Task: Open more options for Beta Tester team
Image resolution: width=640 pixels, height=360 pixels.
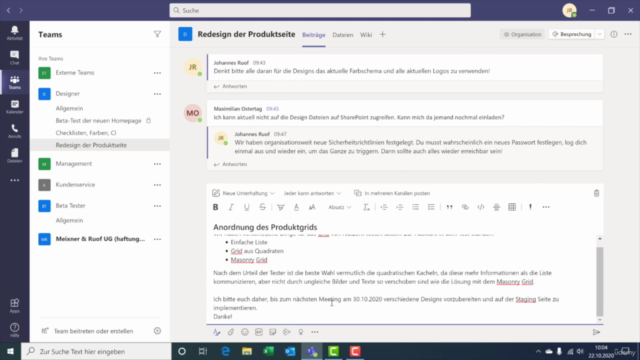Action: [157, 206]
